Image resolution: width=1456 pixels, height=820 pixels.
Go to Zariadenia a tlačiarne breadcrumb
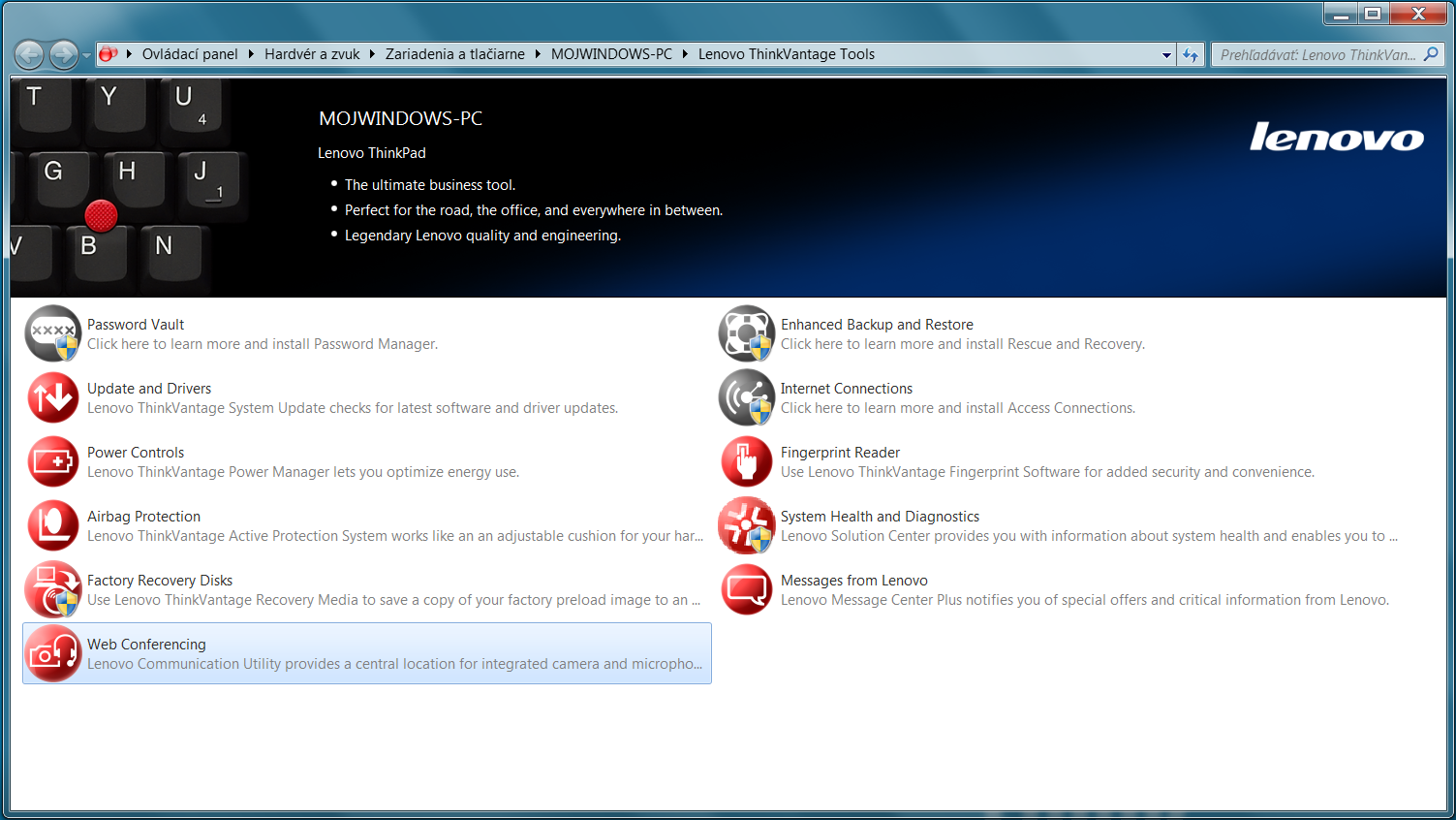tap(455, 54)
